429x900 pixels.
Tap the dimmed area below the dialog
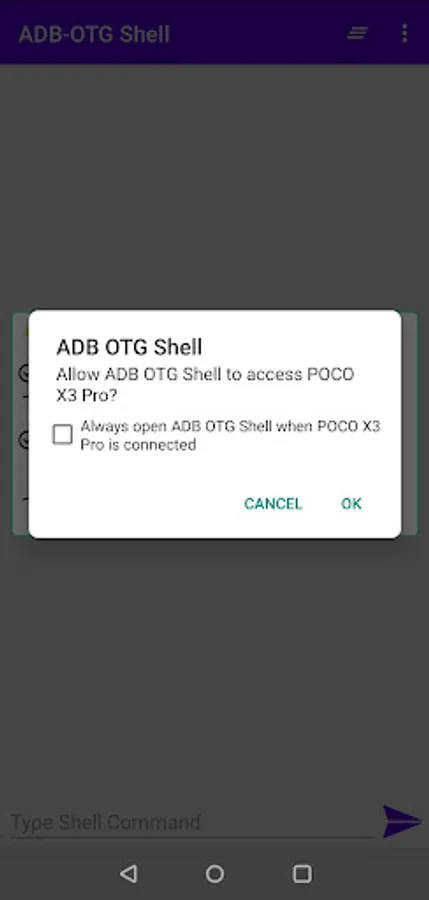[x=214, y=666]
